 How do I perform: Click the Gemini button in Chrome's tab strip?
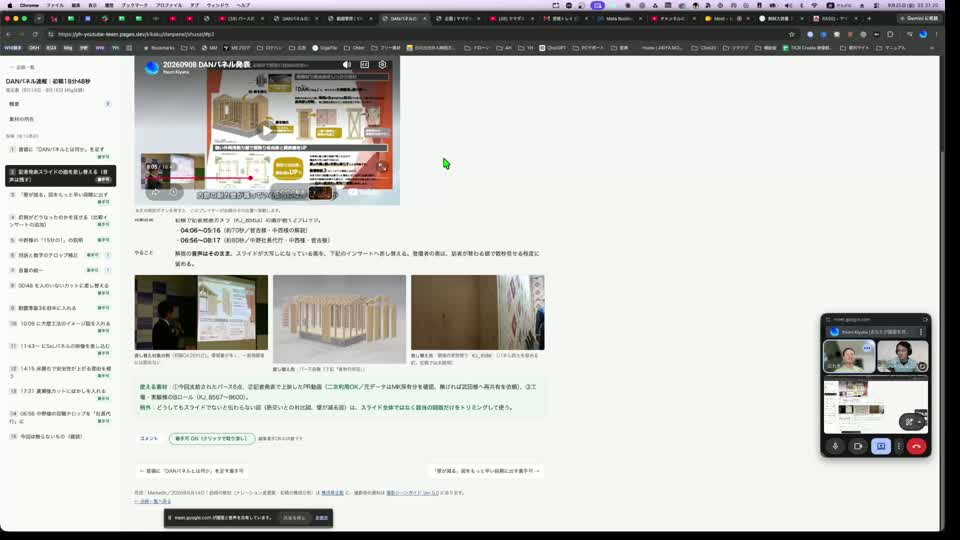click(x=918, y=18)
